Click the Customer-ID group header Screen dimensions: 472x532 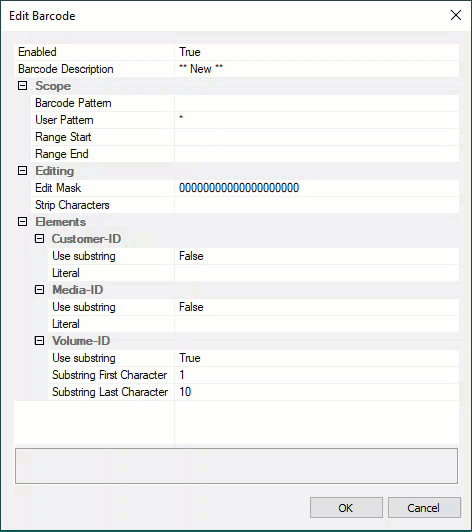87,239
